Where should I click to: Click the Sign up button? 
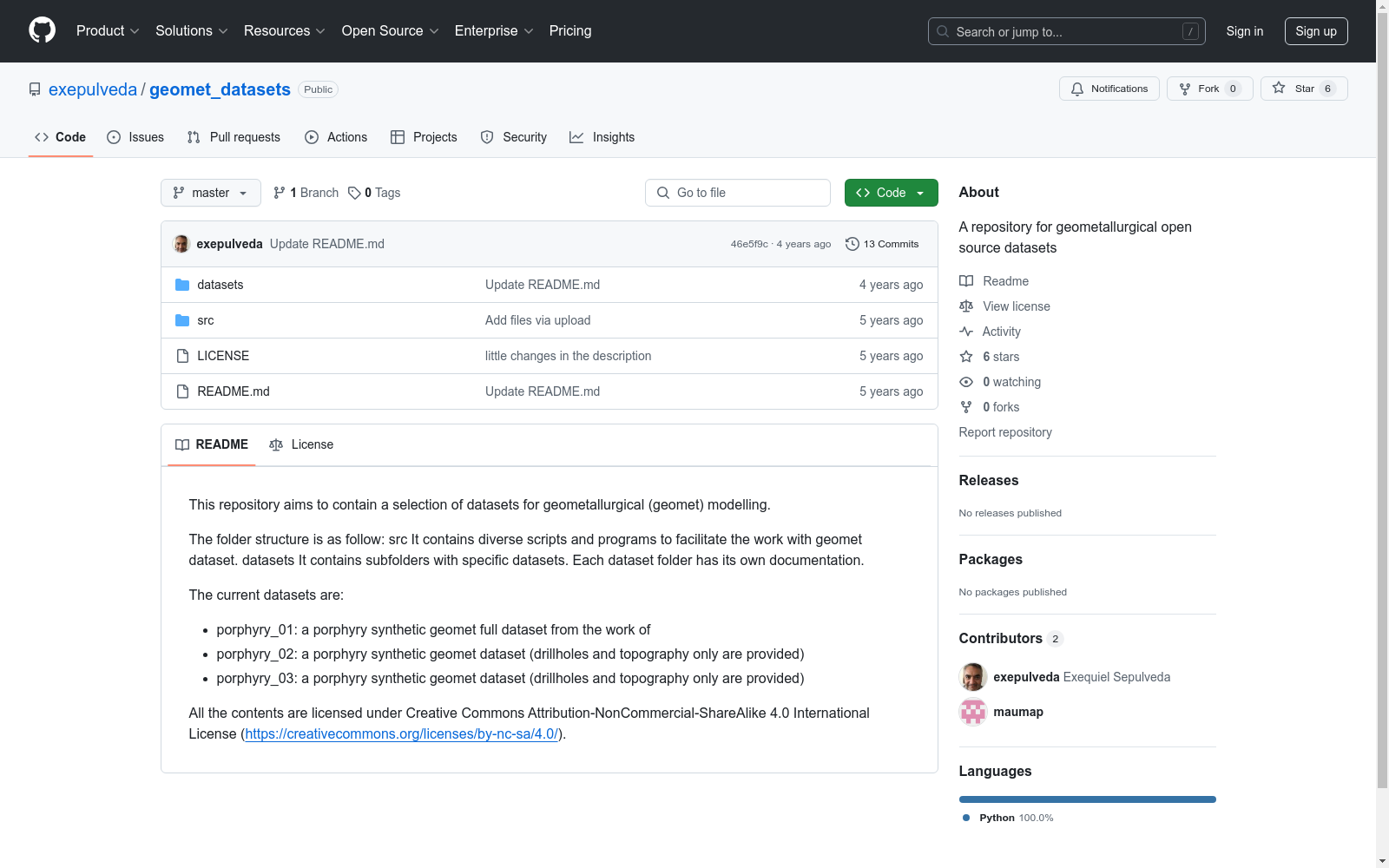click(1316, 31)
